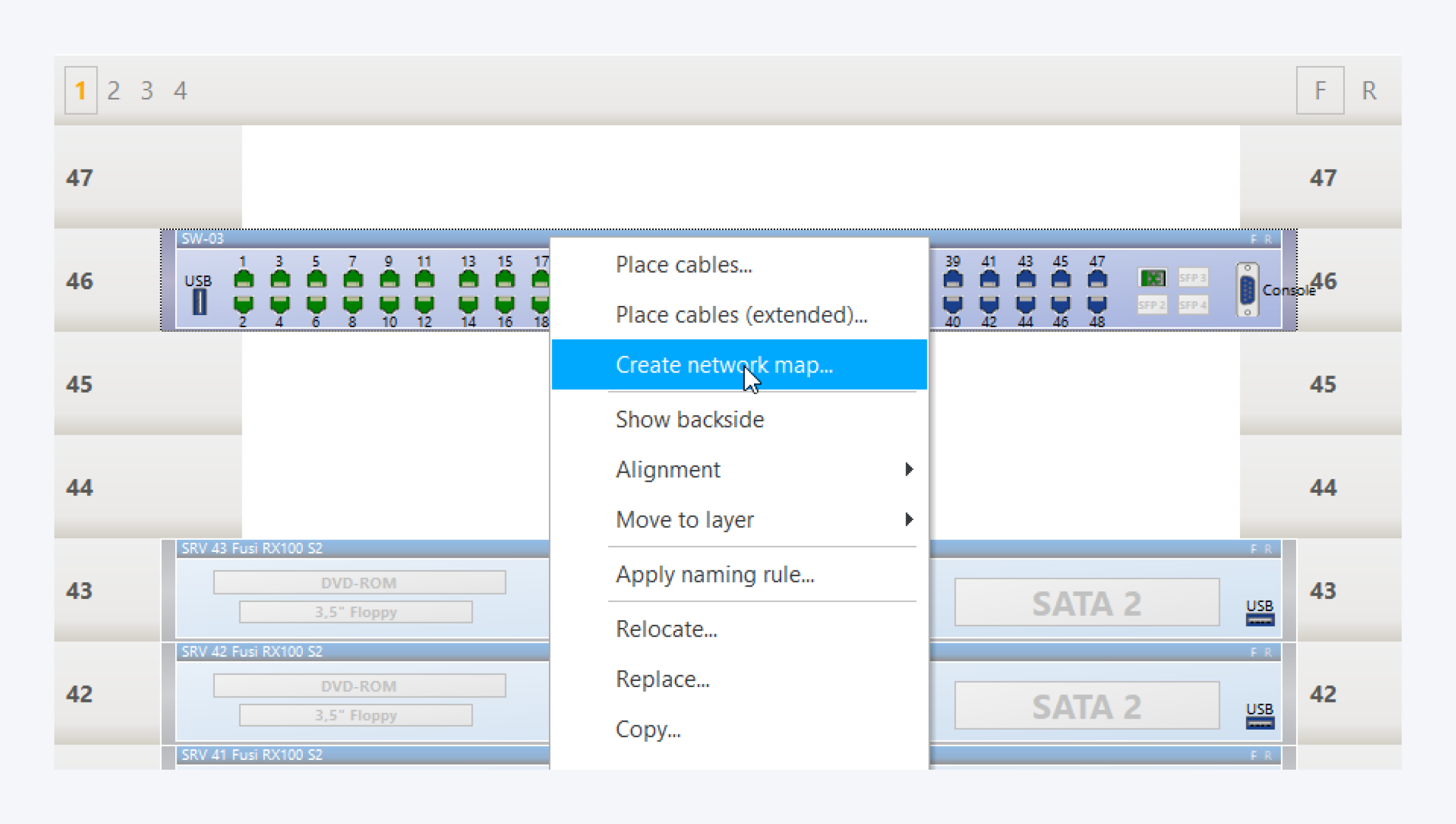Toggle rack rear view with R button

point(1369,91)
